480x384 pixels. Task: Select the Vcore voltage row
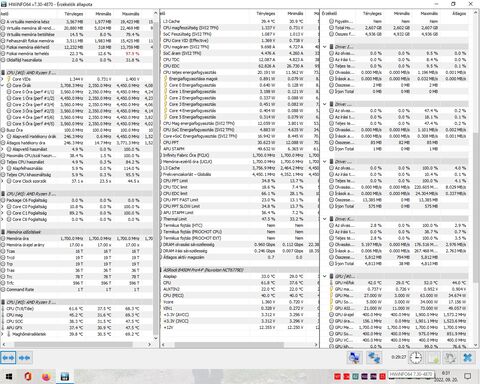pyautogui.click(x=239, y=302)
